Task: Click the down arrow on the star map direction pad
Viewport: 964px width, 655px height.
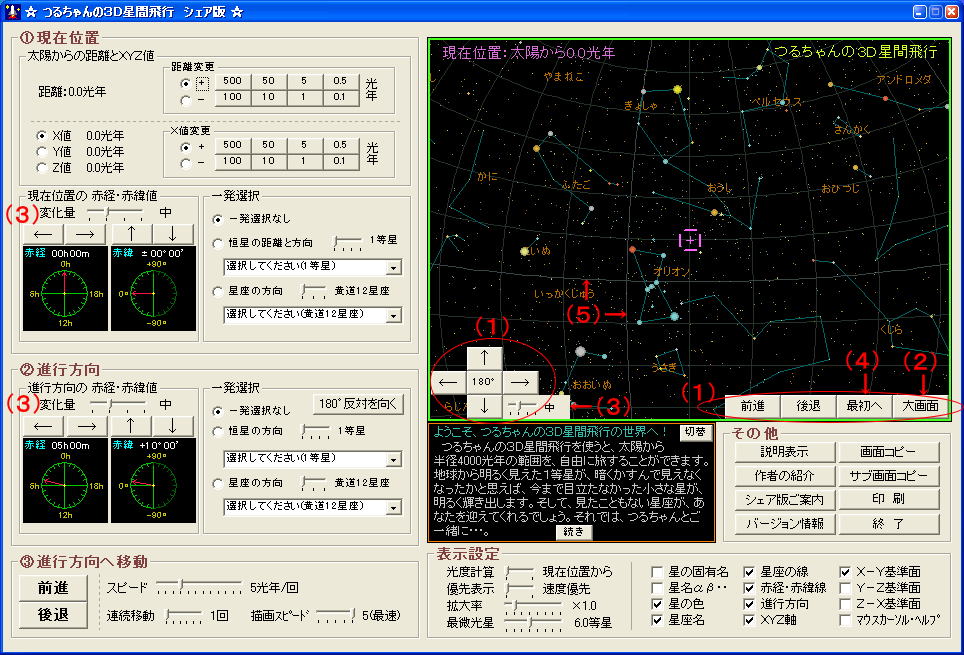Action: tap(485, 405)
